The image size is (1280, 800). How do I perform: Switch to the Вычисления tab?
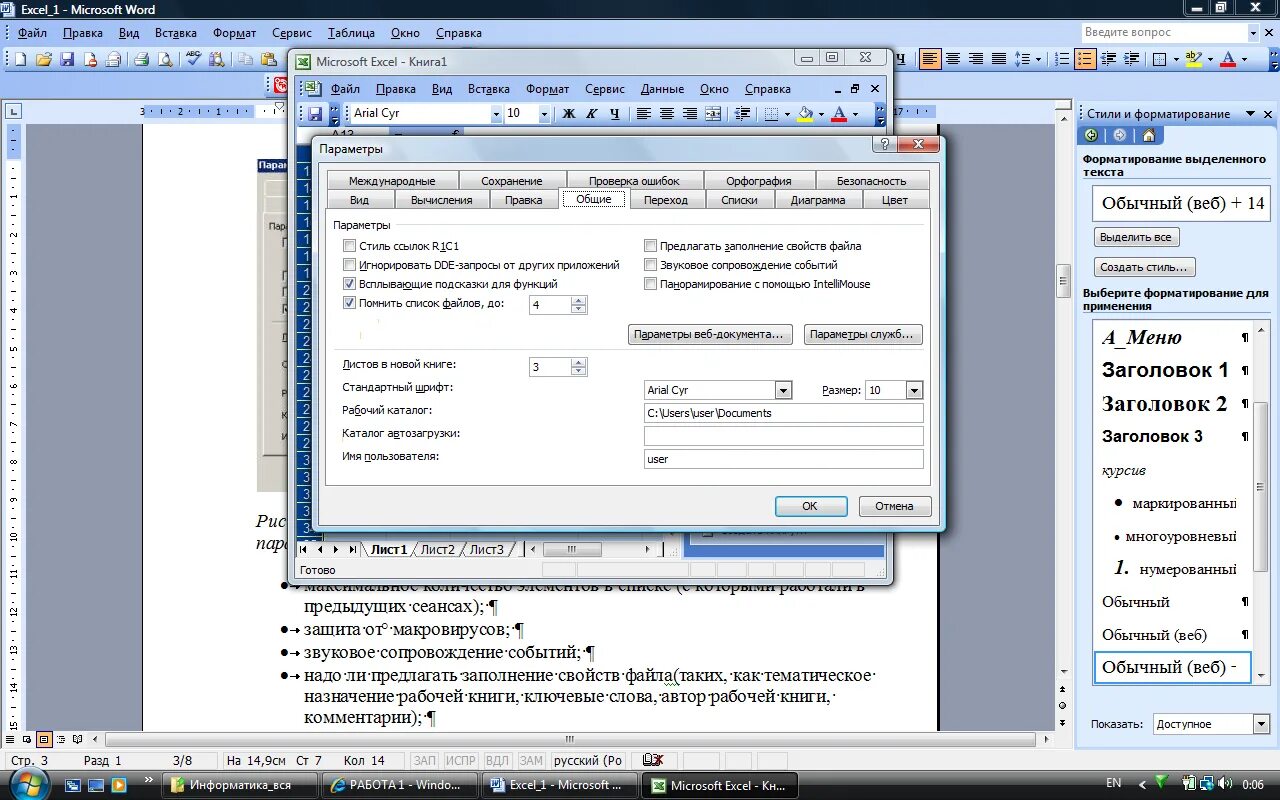point(441,200)
